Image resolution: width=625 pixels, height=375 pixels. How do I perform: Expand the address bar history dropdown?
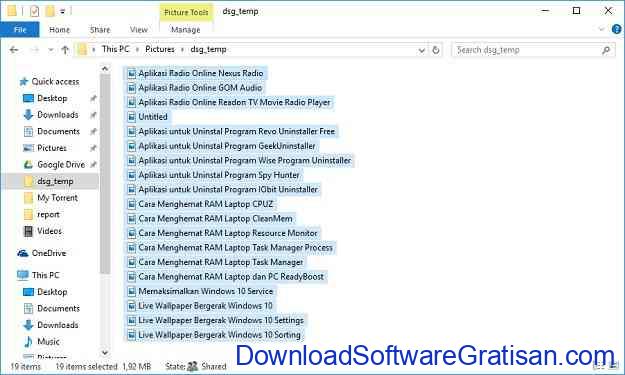(421, 50)
